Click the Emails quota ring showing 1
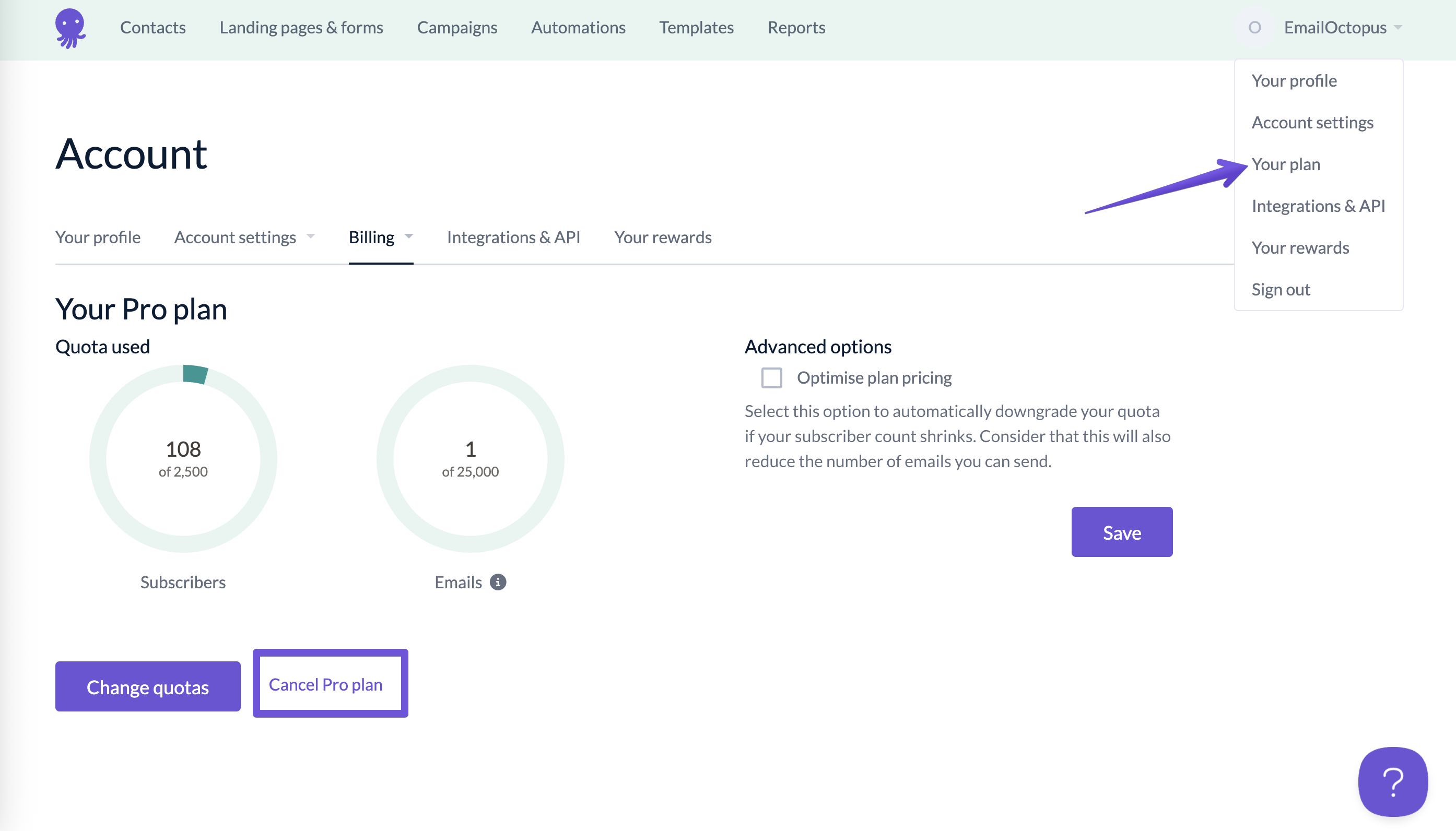The width and height of the screenshot is (1456, 831). click(470, 459)
